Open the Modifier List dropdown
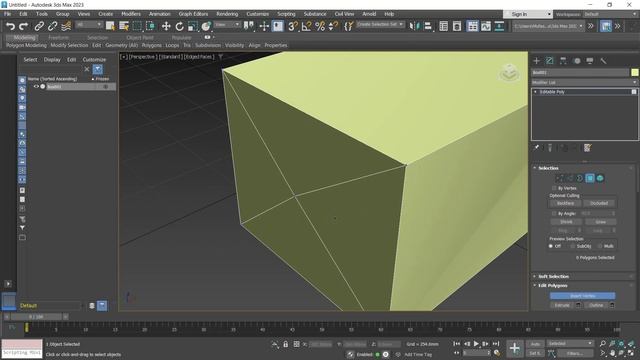Screen dimensions: 640x360 pos(584,82)
